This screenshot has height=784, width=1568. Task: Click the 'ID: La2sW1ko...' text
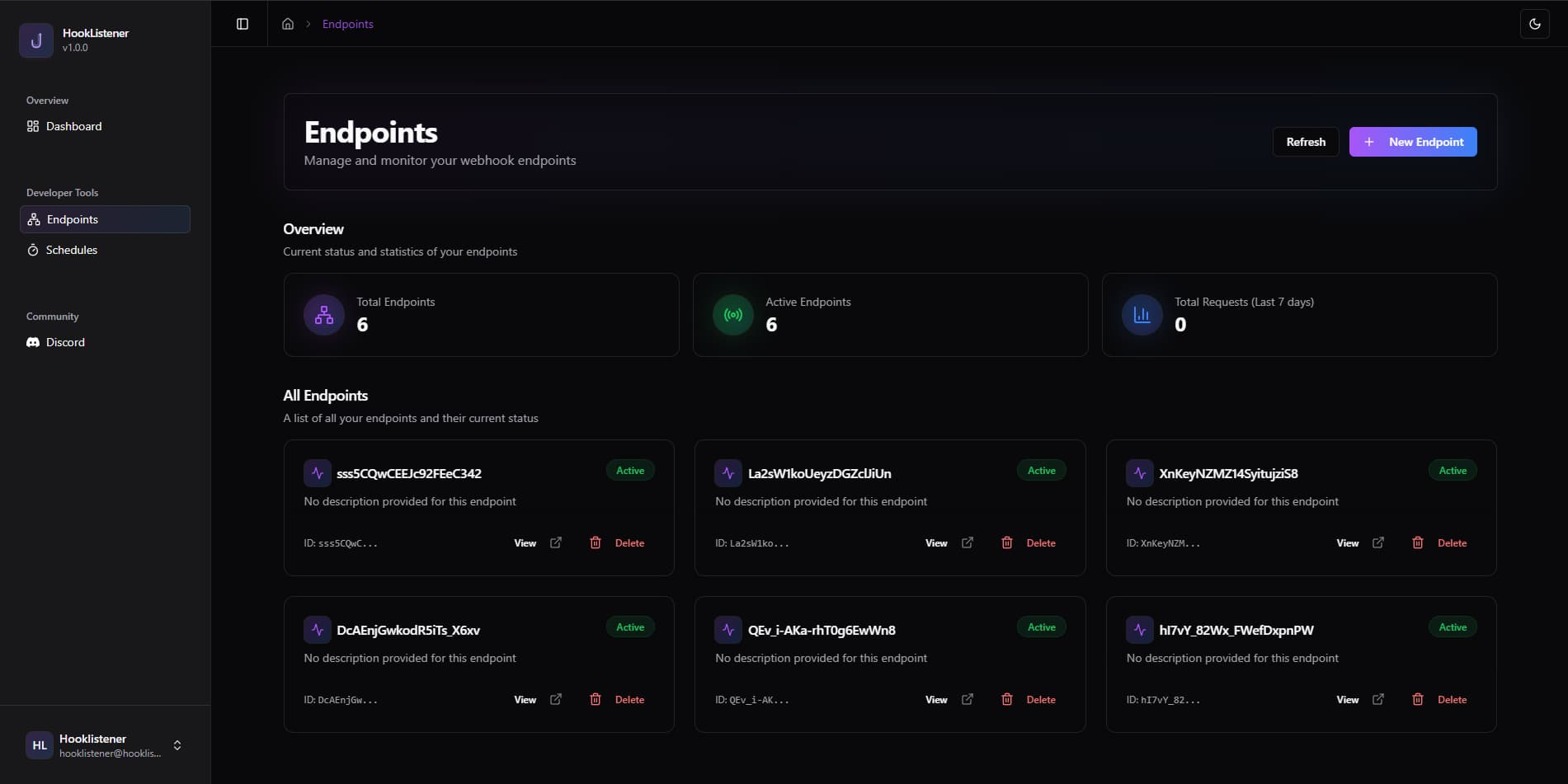(752, 543)
